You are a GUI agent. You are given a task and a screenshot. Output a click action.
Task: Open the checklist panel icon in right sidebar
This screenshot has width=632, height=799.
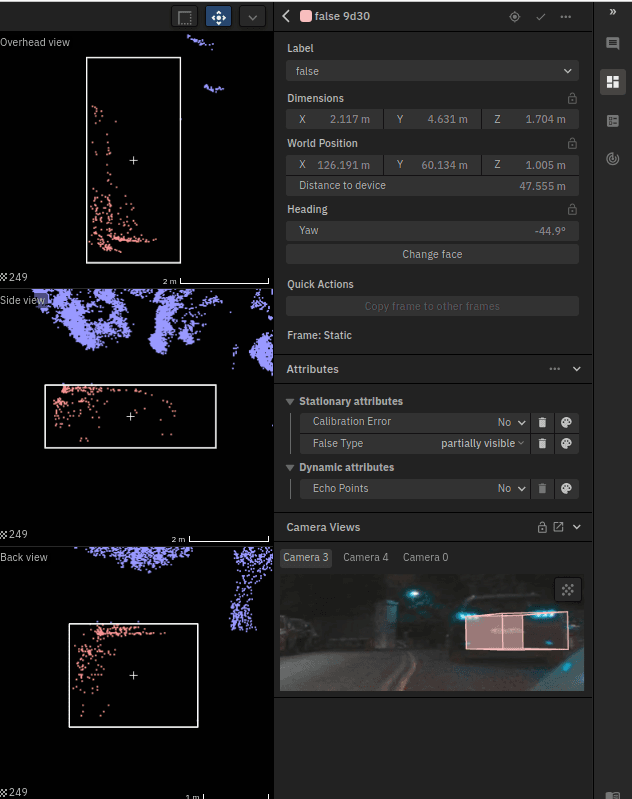[613, 121]
